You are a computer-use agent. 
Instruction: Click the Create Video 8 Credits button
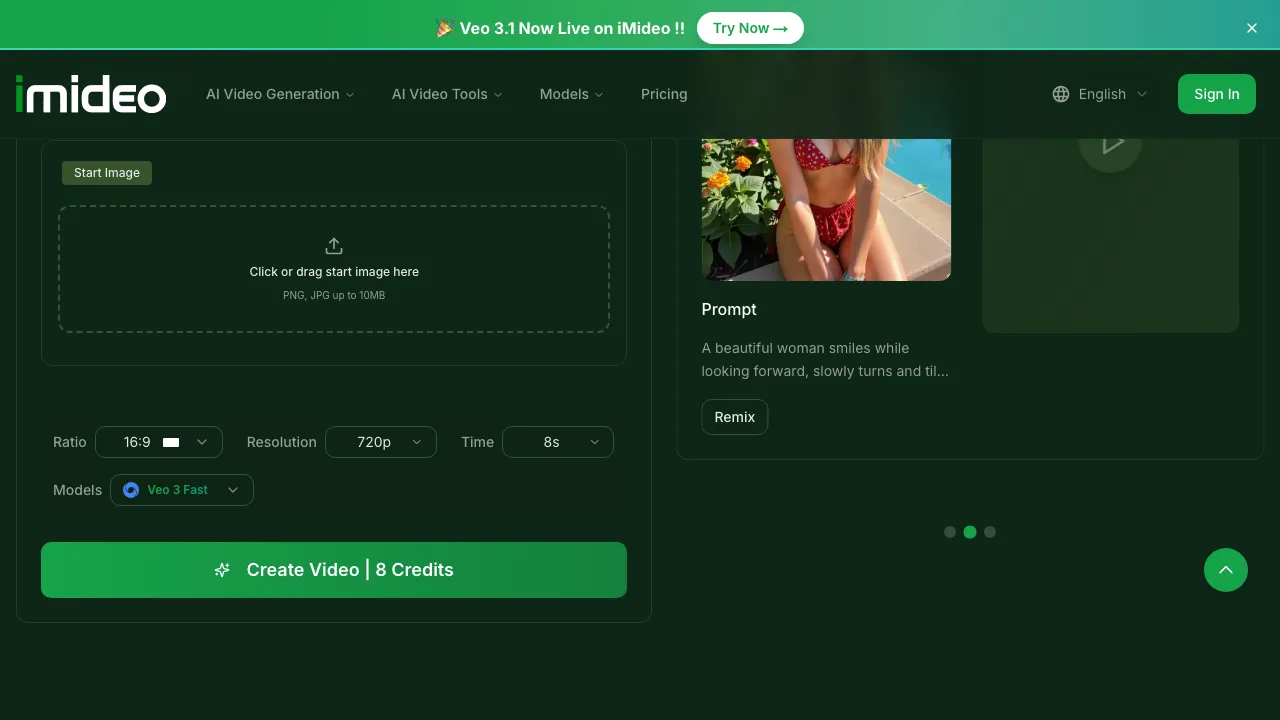click(x=334, y=570)
